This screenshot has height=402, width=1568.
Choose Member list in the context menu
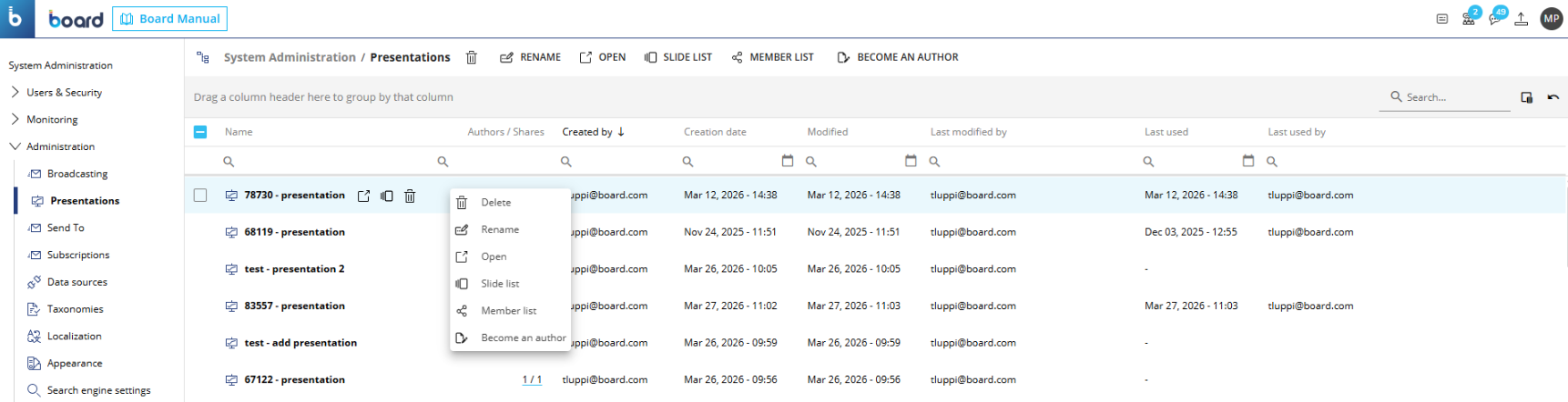click(510, 311)
